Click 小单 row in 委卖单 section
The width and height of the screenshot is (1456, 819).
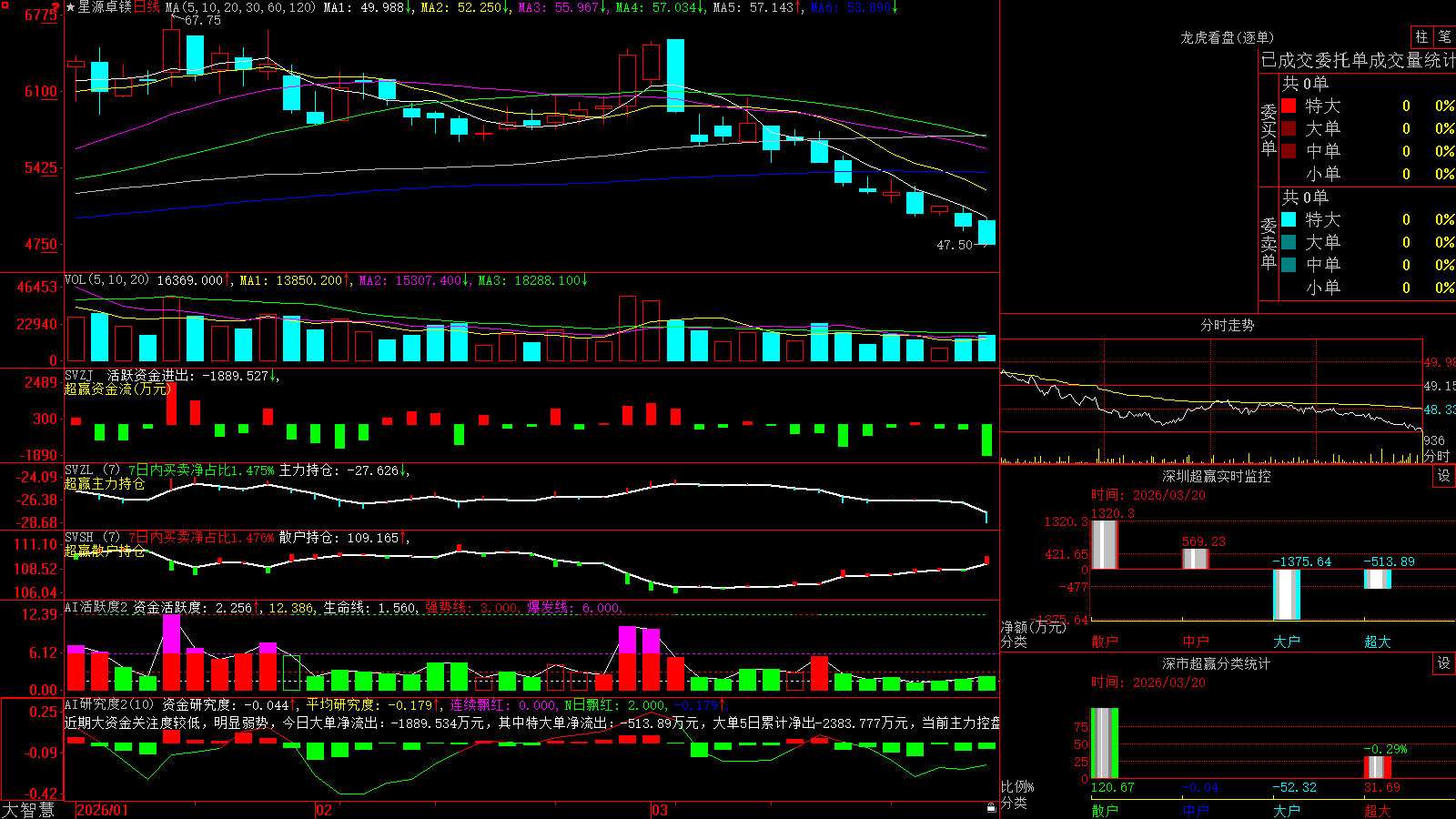tap(1368, 288)
